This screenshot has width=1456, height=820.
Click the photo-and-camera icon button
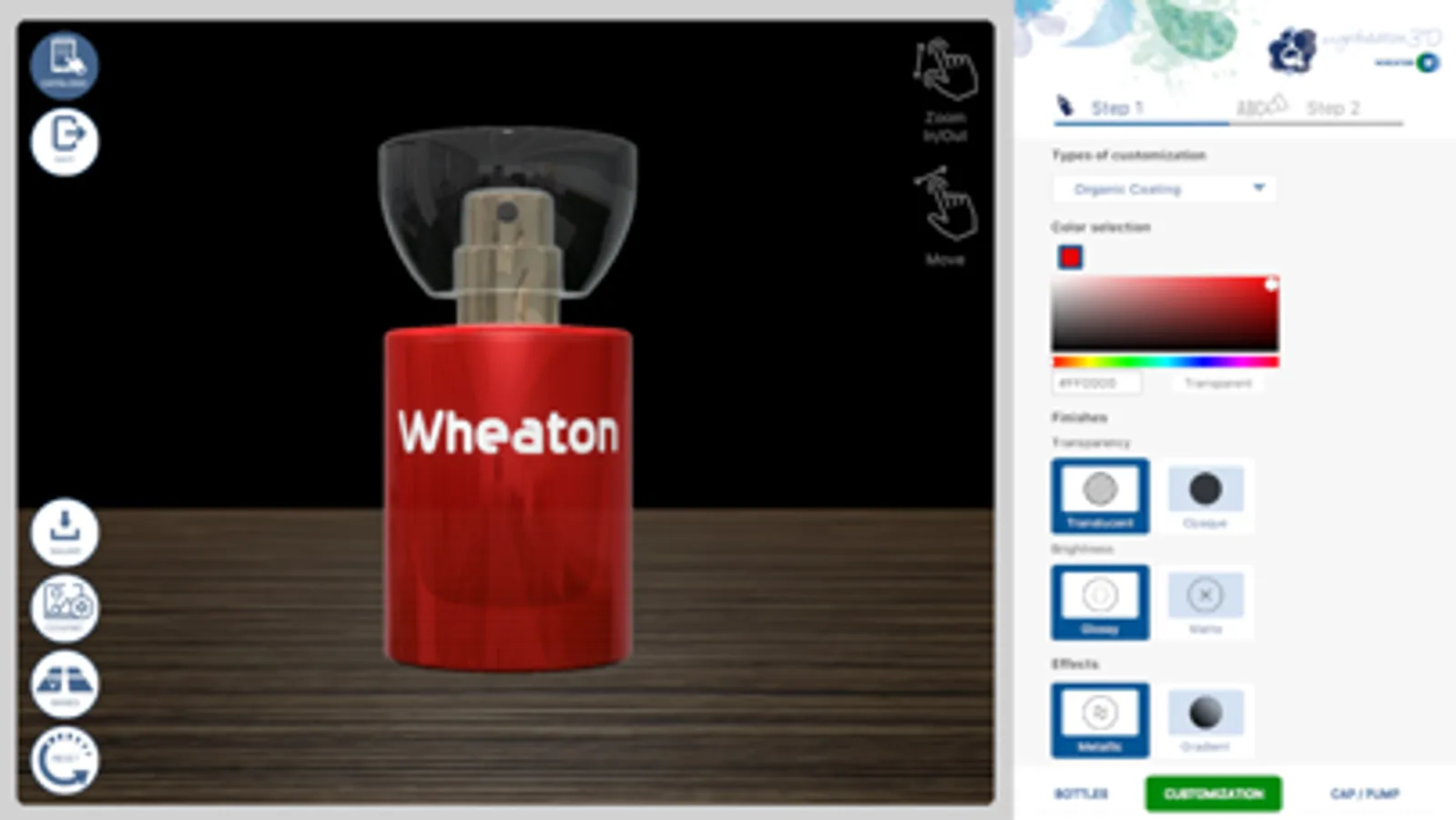tap(64, 608)
